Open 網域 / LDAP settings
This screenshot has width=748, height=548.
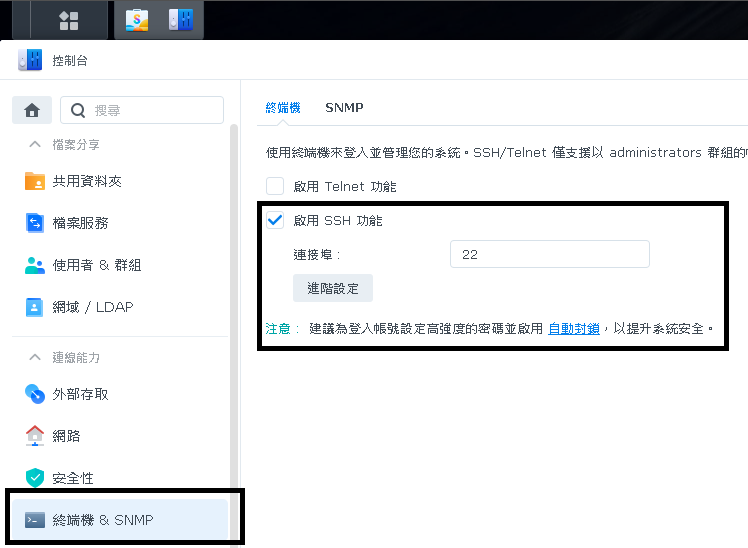[92, 307]
